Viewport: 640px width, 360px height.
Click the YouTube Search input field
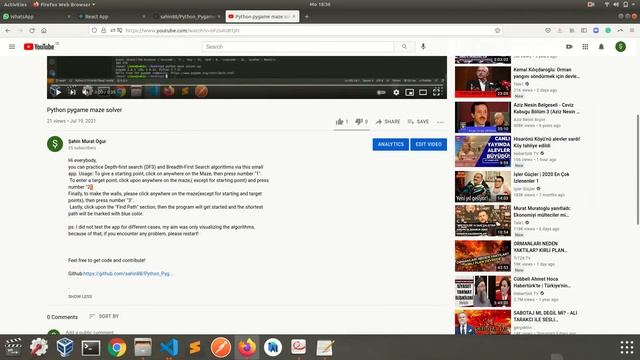tap(298, 47)
